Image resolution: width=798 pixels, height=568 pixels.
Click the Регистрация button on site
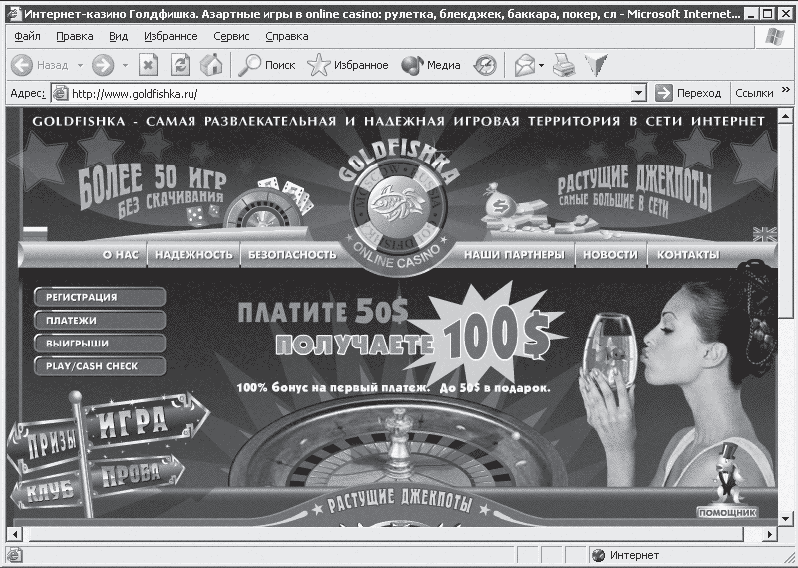click(99, 297)
